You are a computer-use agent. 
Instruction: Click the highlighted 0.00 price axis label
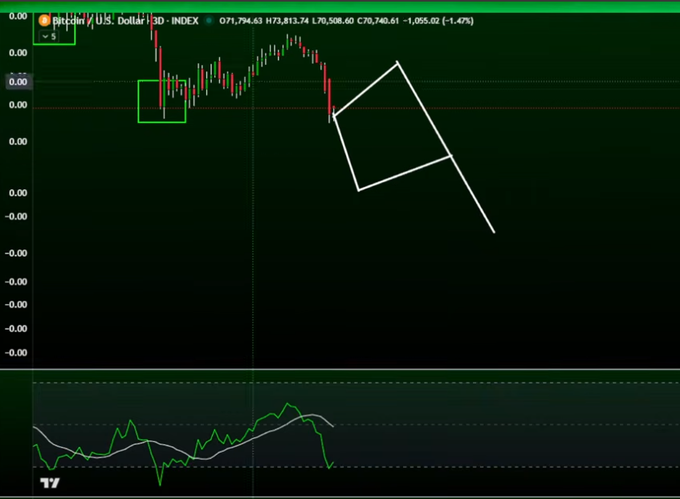18,82
